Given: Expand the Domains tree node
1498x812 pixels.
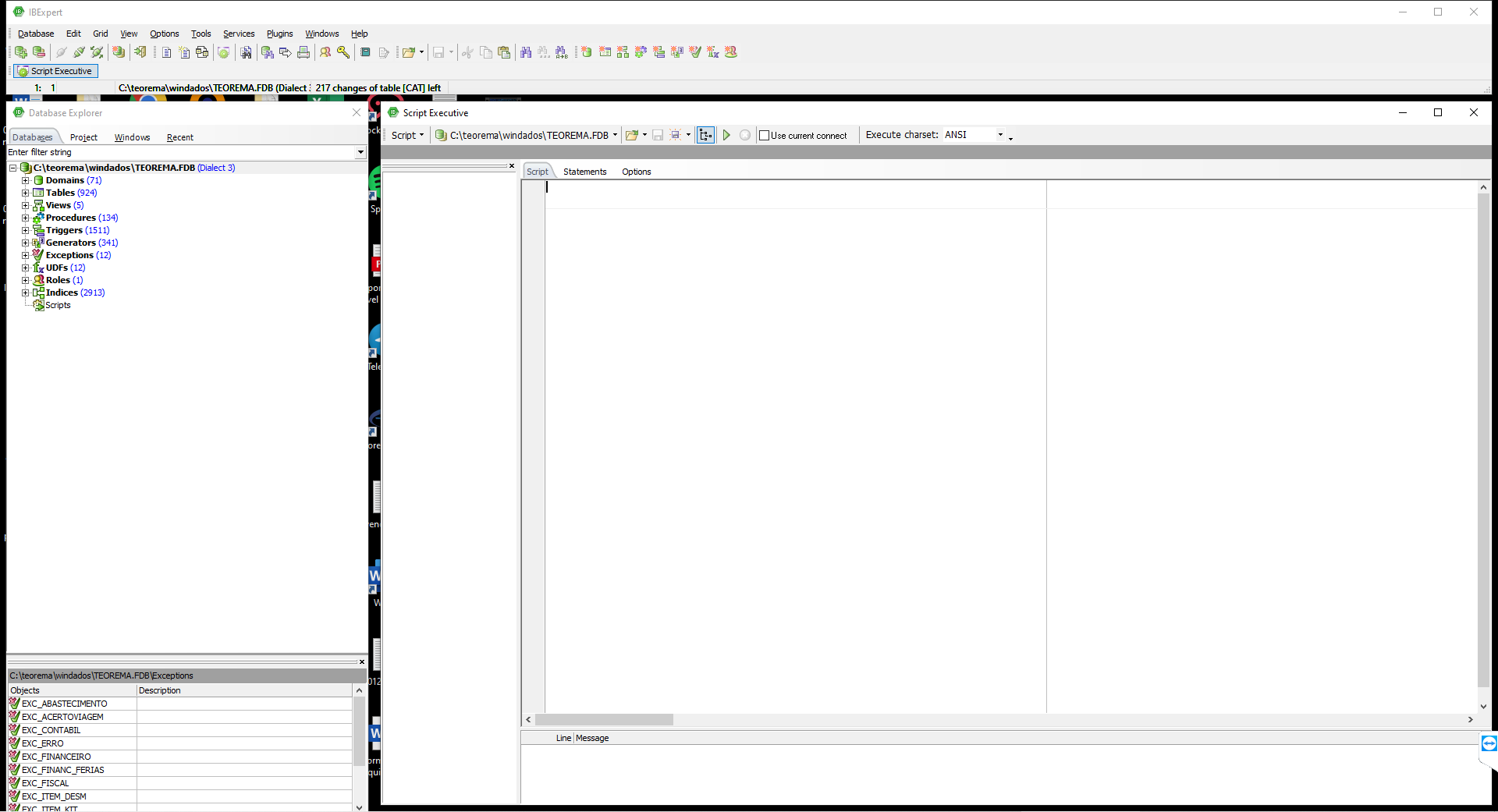Looking at the screenshot, I should (x=26, y=180).
